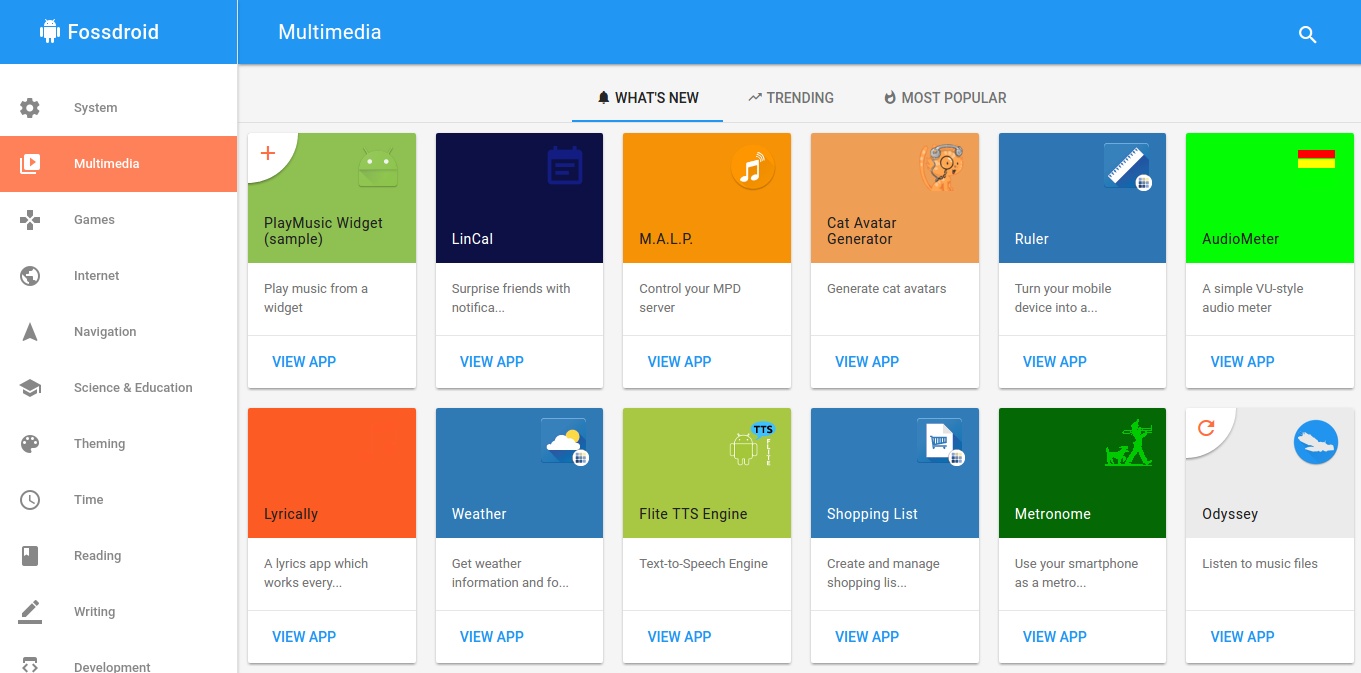
Task: Open the System category
Action: [x=118, y=108]
